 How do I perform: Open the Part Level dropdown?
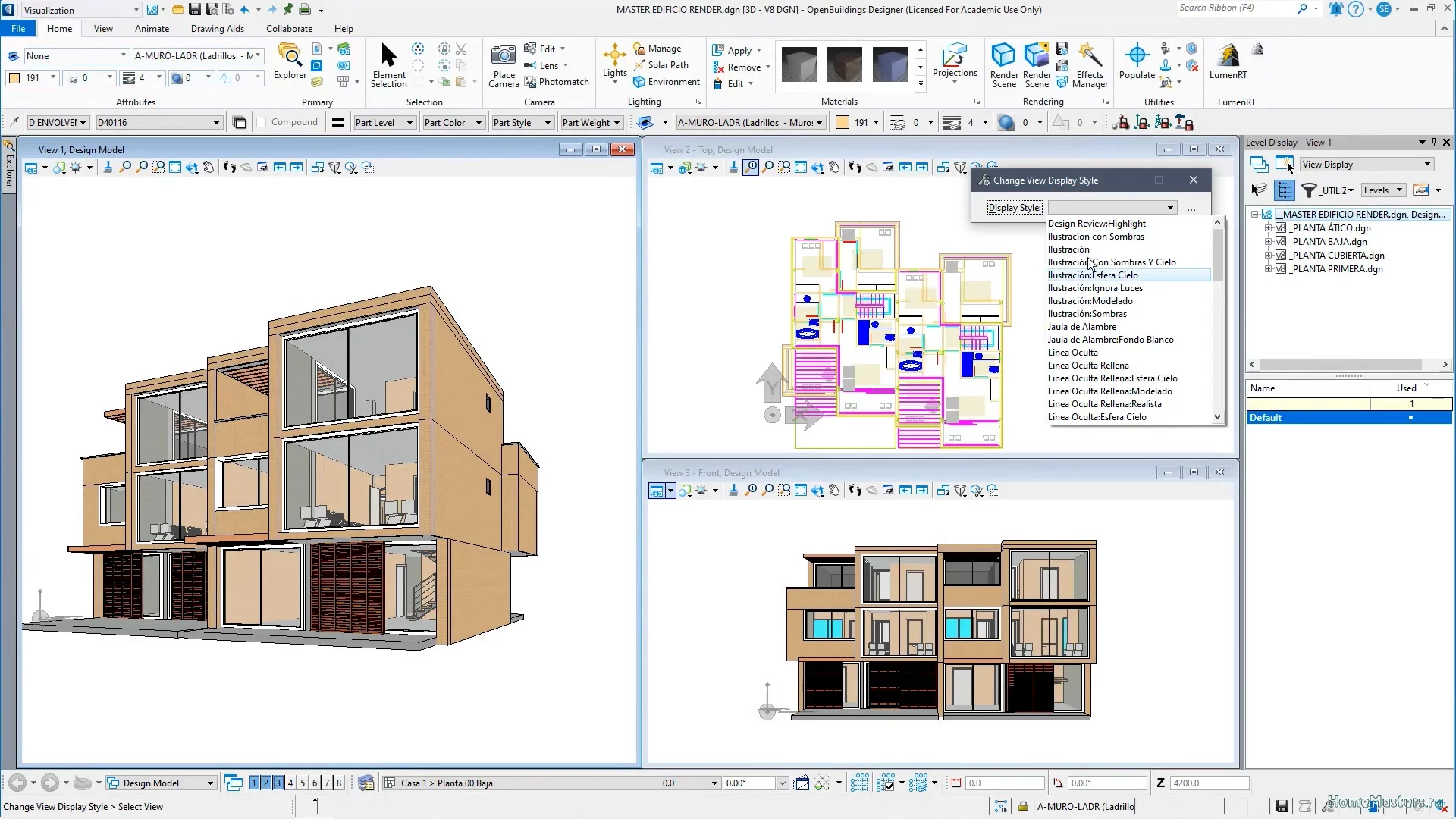(409, 123)
